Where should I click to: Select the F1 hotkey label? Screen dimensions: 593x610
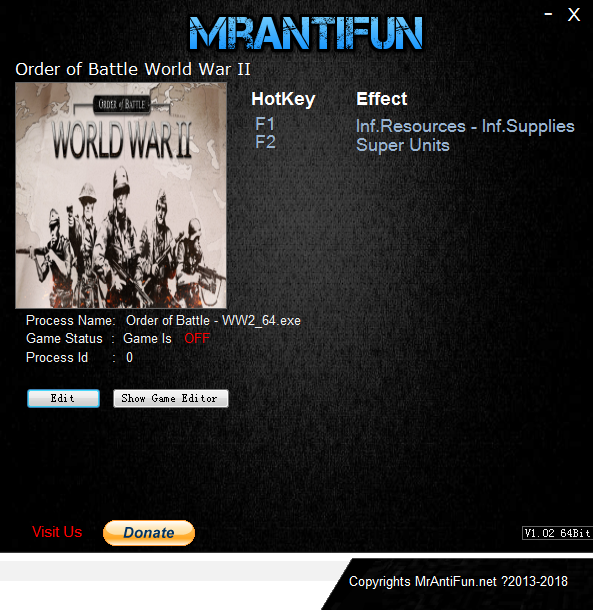coord(265,124)
